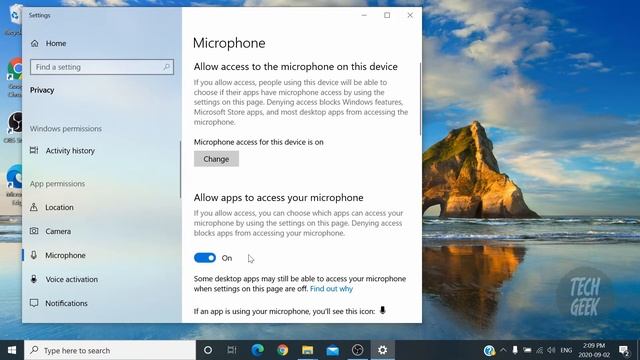Turn off apps microphone access toggle
Image resolution: width=640 pixels, height=360 pixels.
pyautogui.click(x=205, y=258)
